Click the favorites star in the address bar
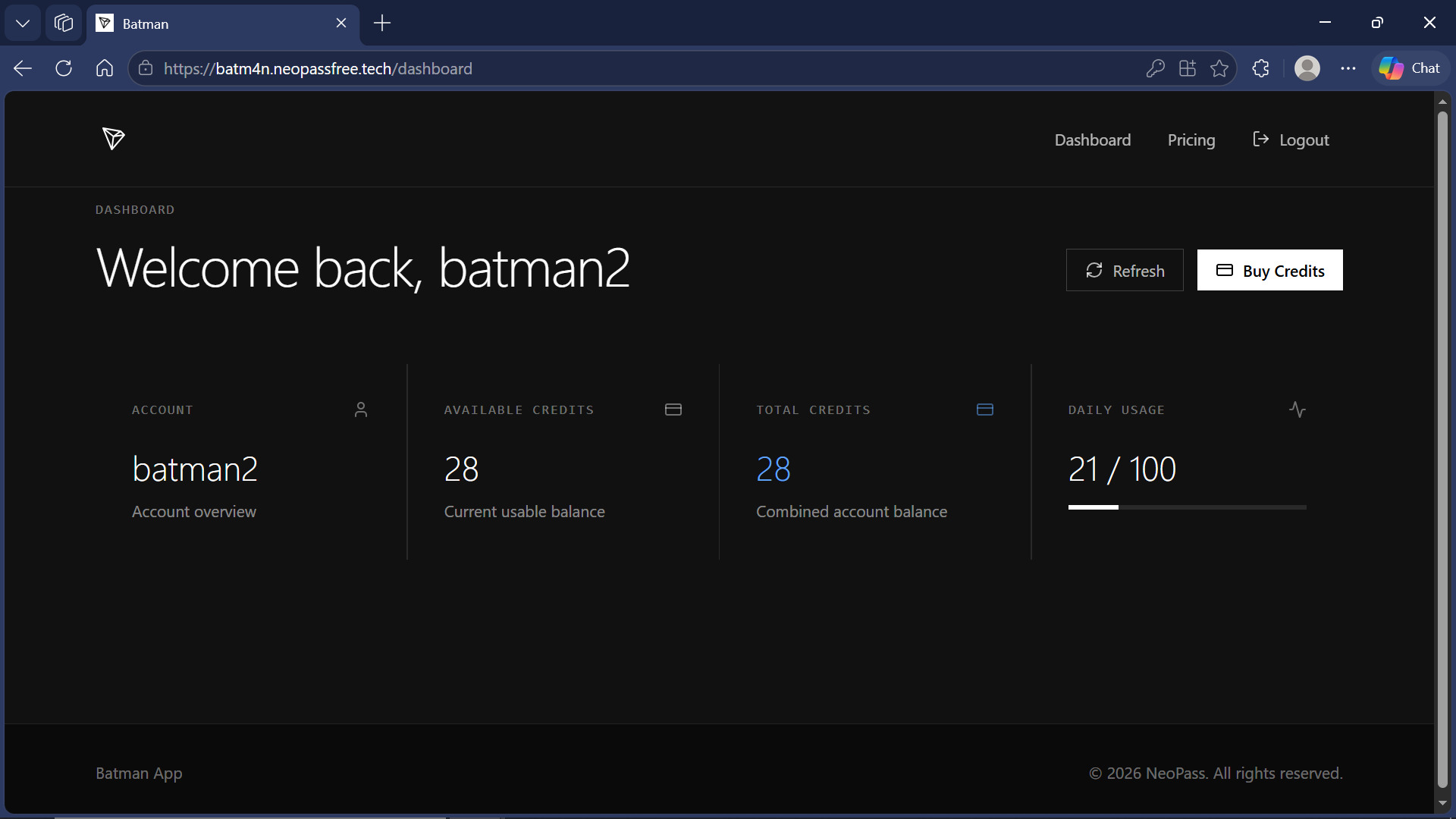Image resolution: width=1456 pixels, height=819 pixels. [1219, 68]
